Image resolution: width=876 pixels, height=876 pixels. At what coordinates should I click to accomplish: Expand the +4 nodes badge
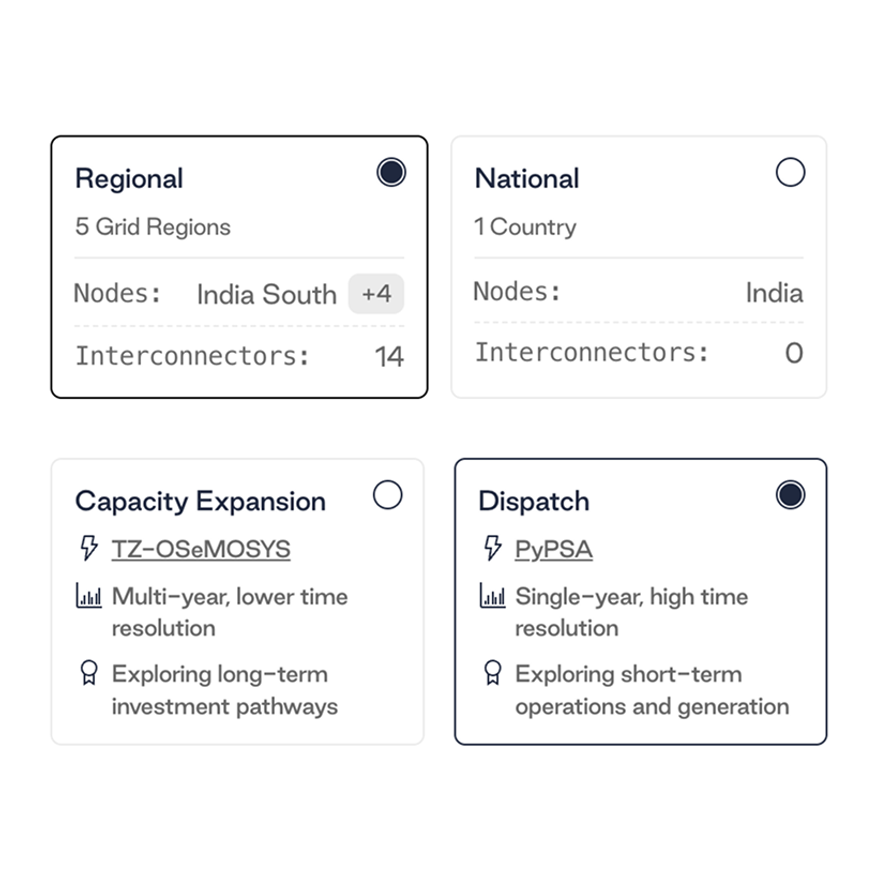376,294
